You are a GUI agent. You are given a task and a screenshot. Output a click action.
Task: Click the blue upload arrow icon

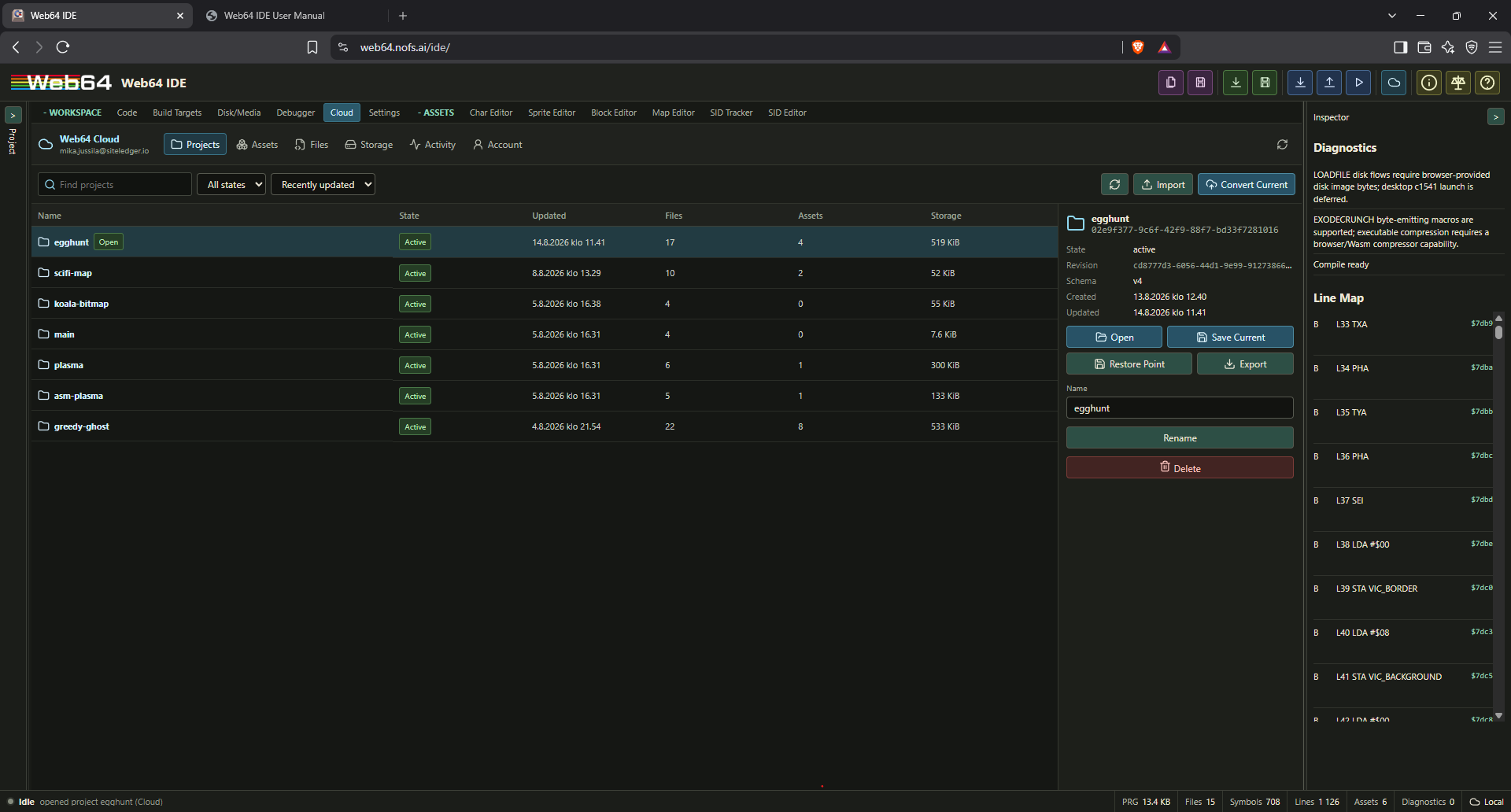(x=1329, y=83)
